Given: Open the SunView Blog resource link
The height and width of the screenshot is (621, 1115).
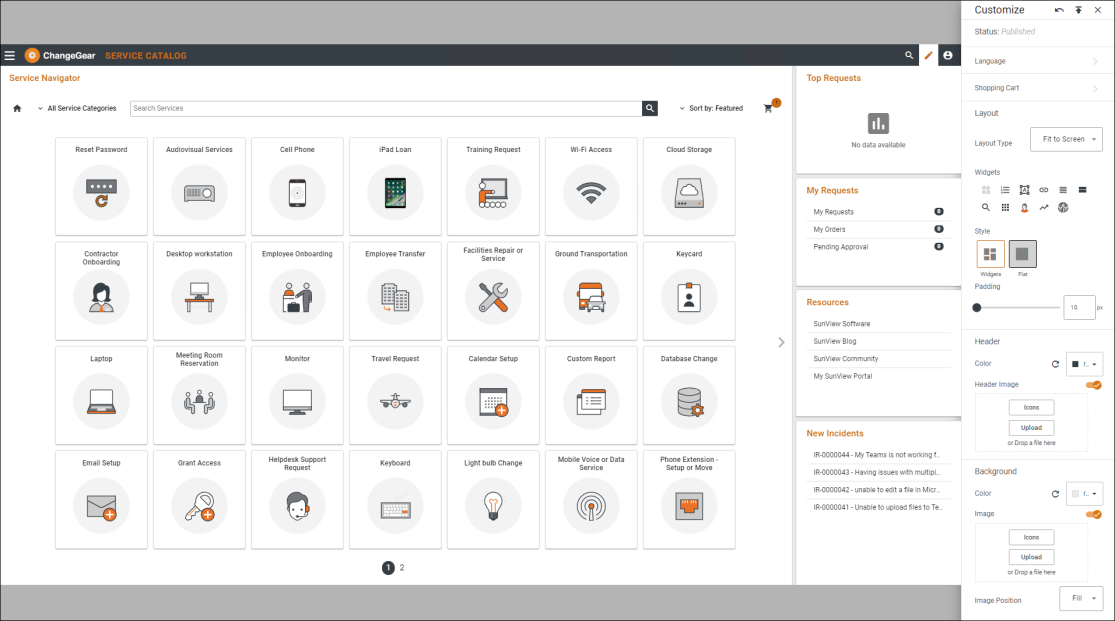Looking at the screenshot, I should pyautogui.click(x=835, y=341).
